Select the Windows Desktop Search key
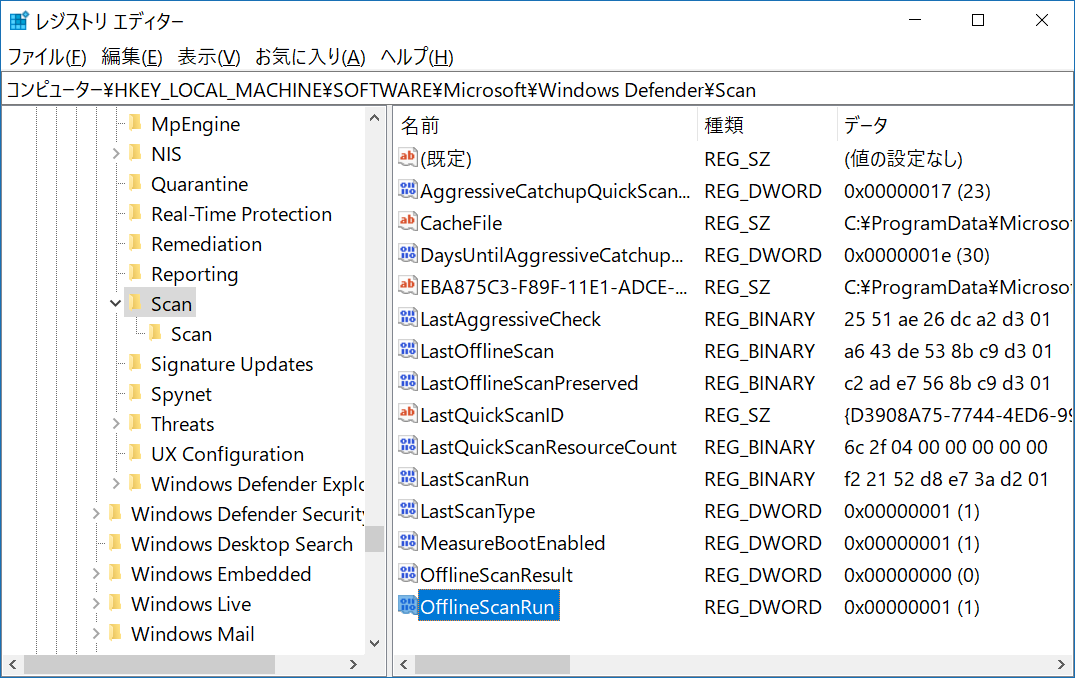Image resolution: width=1075 pixels, height=678 pixels. coord(242,544)
